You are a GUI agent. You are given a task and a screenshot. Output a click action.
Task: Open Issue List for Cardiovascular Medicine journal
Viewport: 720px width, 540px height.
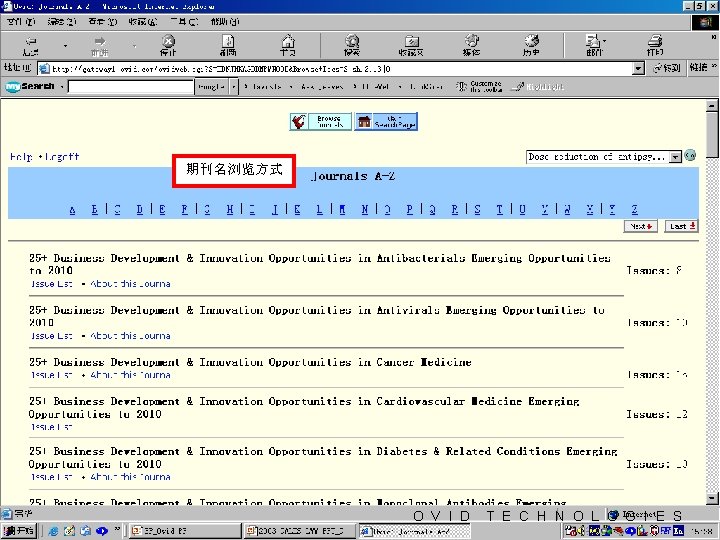[52, 427]
